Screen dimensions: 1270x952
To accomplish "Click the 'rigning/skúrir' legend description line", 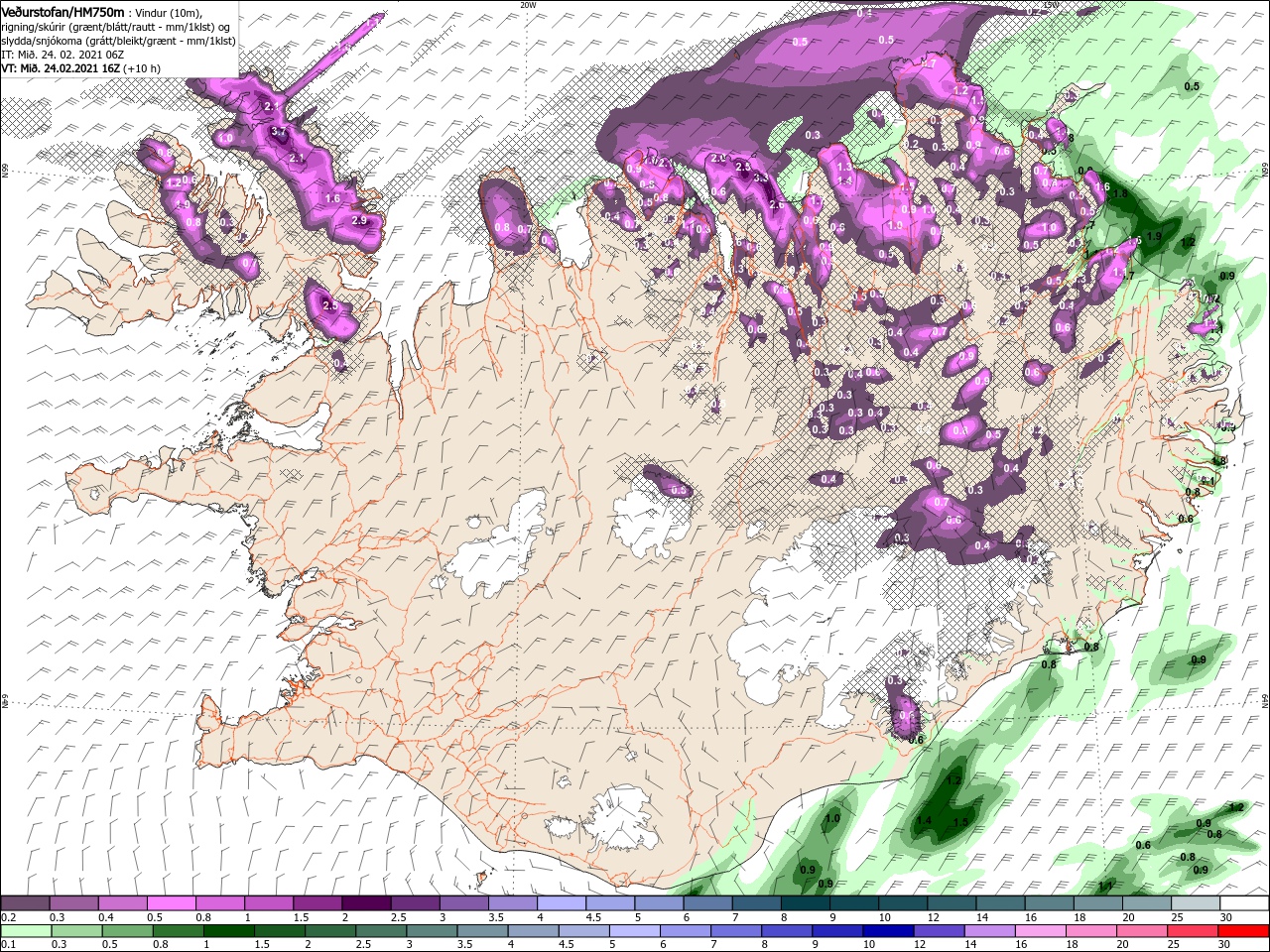I will 115,27.
